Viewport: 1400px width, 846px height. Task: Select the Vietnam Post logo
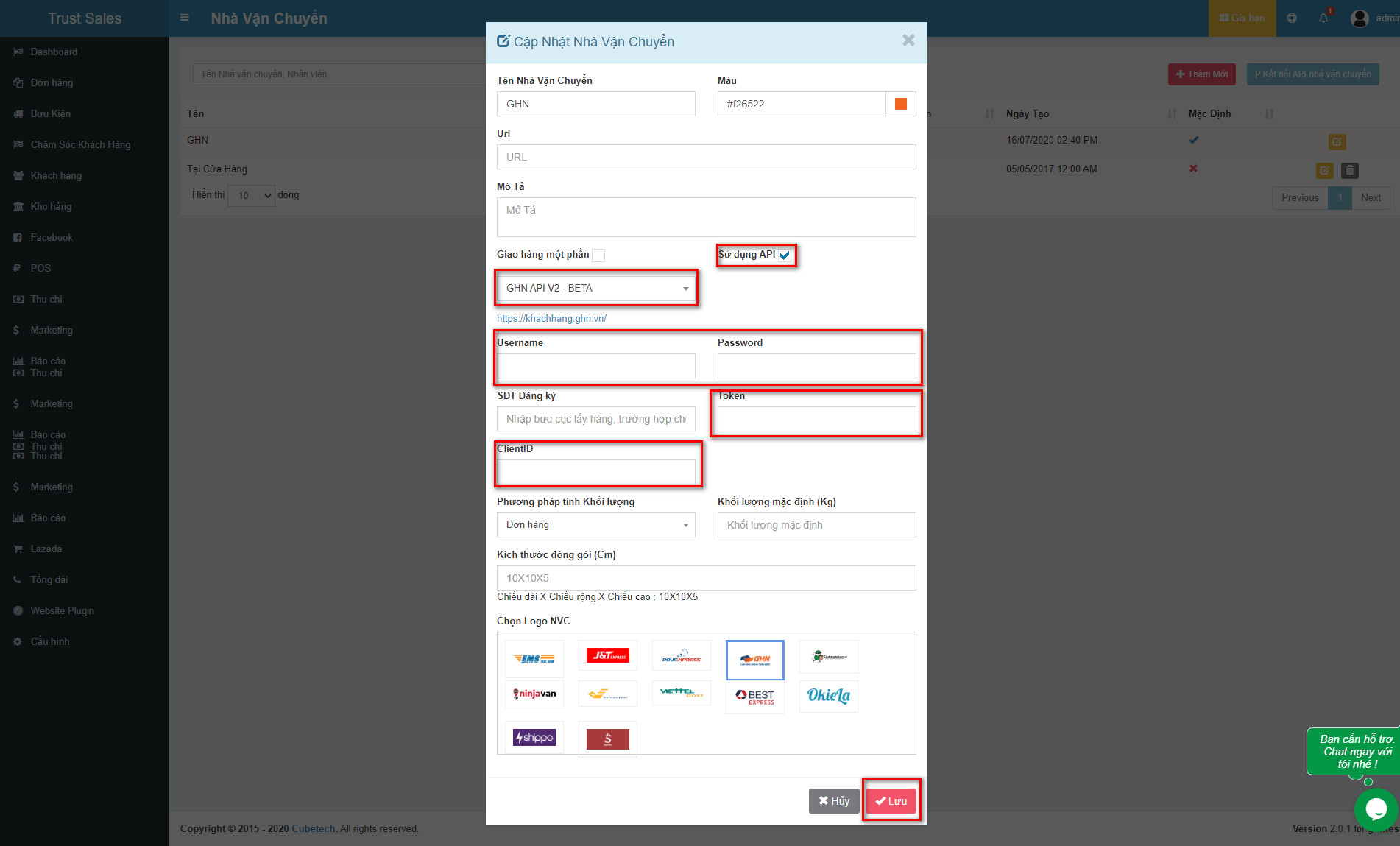pyautogui.click(x=607, y=694)
